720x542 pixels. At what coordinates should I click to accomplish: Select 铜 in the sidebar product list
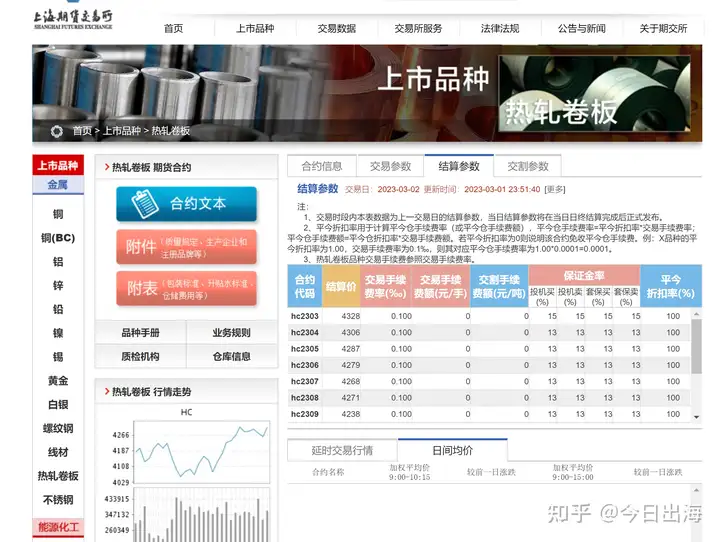coord(58,214)
